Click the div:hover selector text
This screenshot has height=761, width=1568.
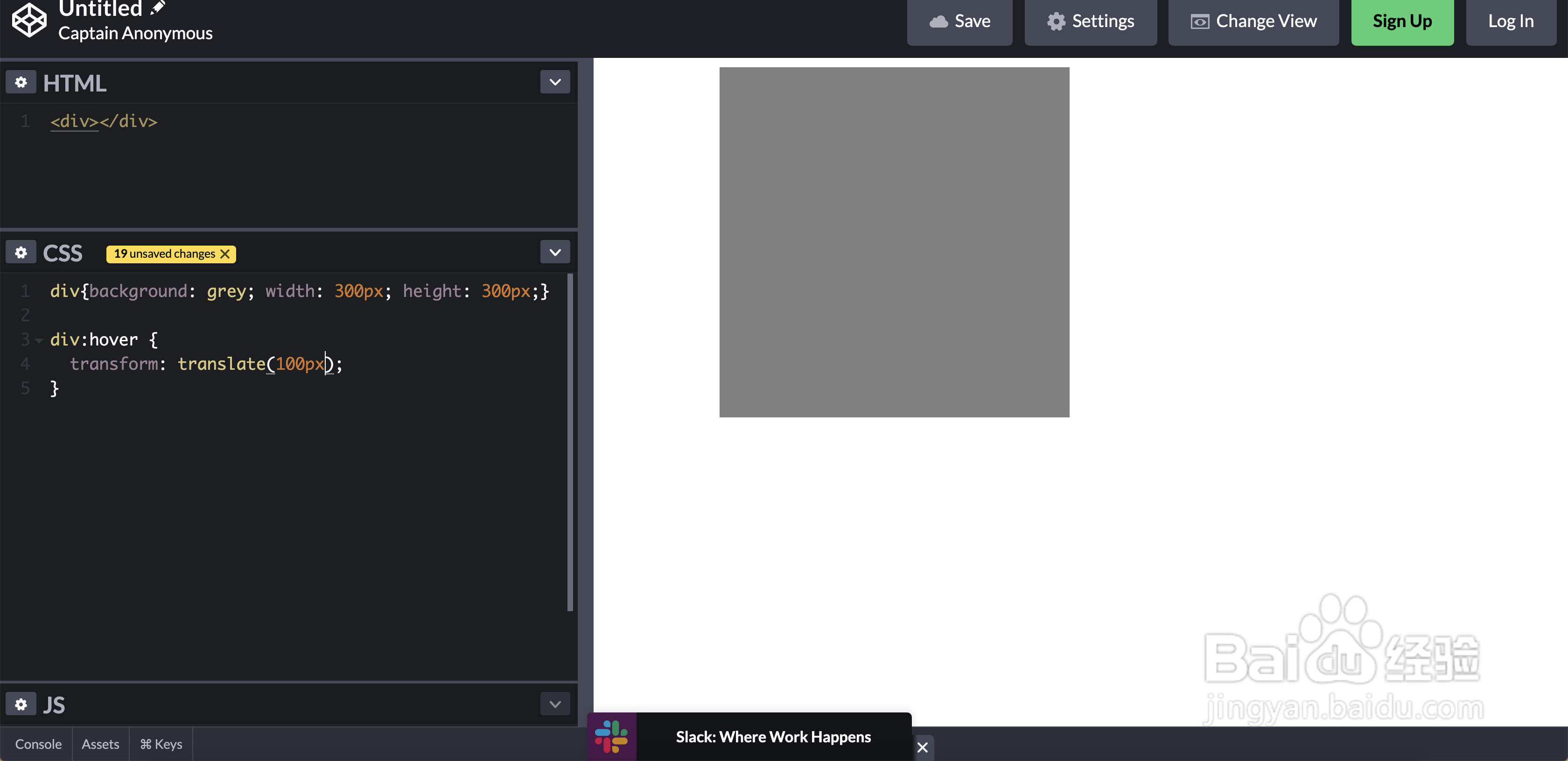pos(94,340)
